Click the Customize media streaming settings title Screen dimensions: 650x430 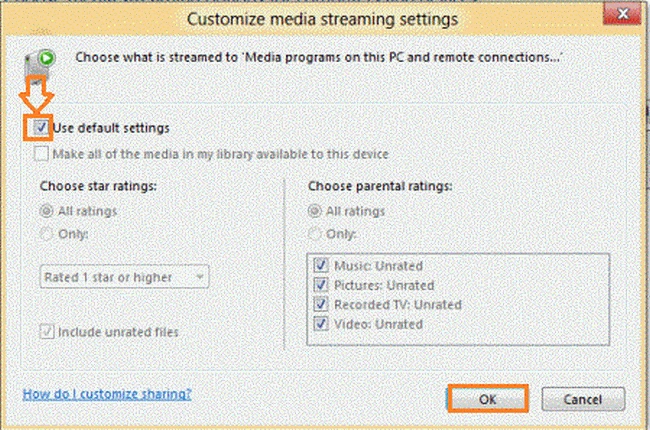coord(323,19)
